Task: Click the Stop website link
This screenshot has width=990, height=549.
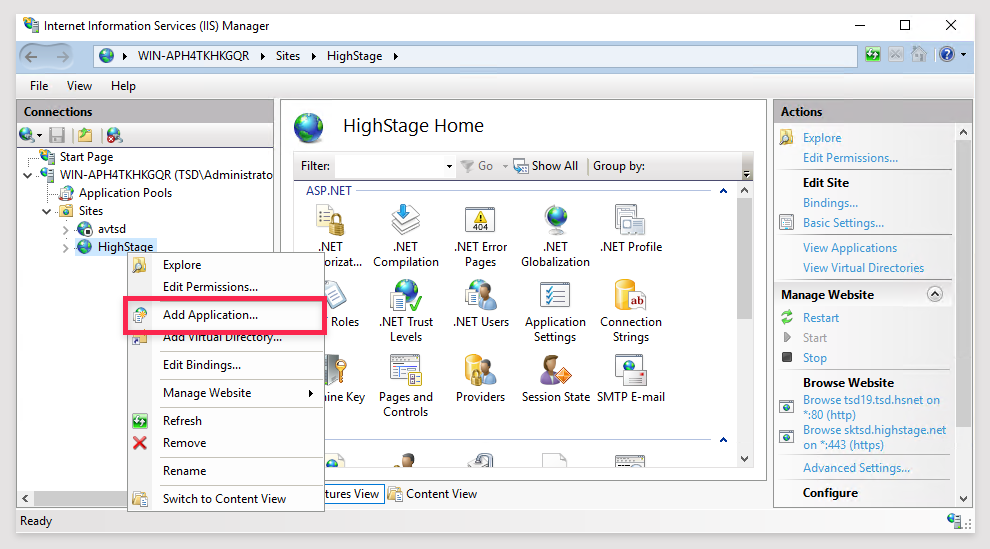Action: coord(814,358)
